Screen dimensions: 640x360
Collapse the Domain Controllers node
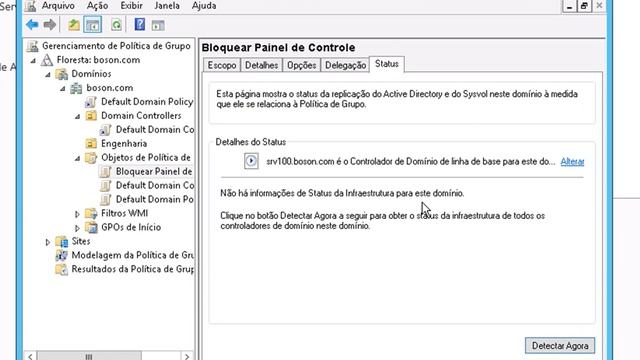coord(77,117)
